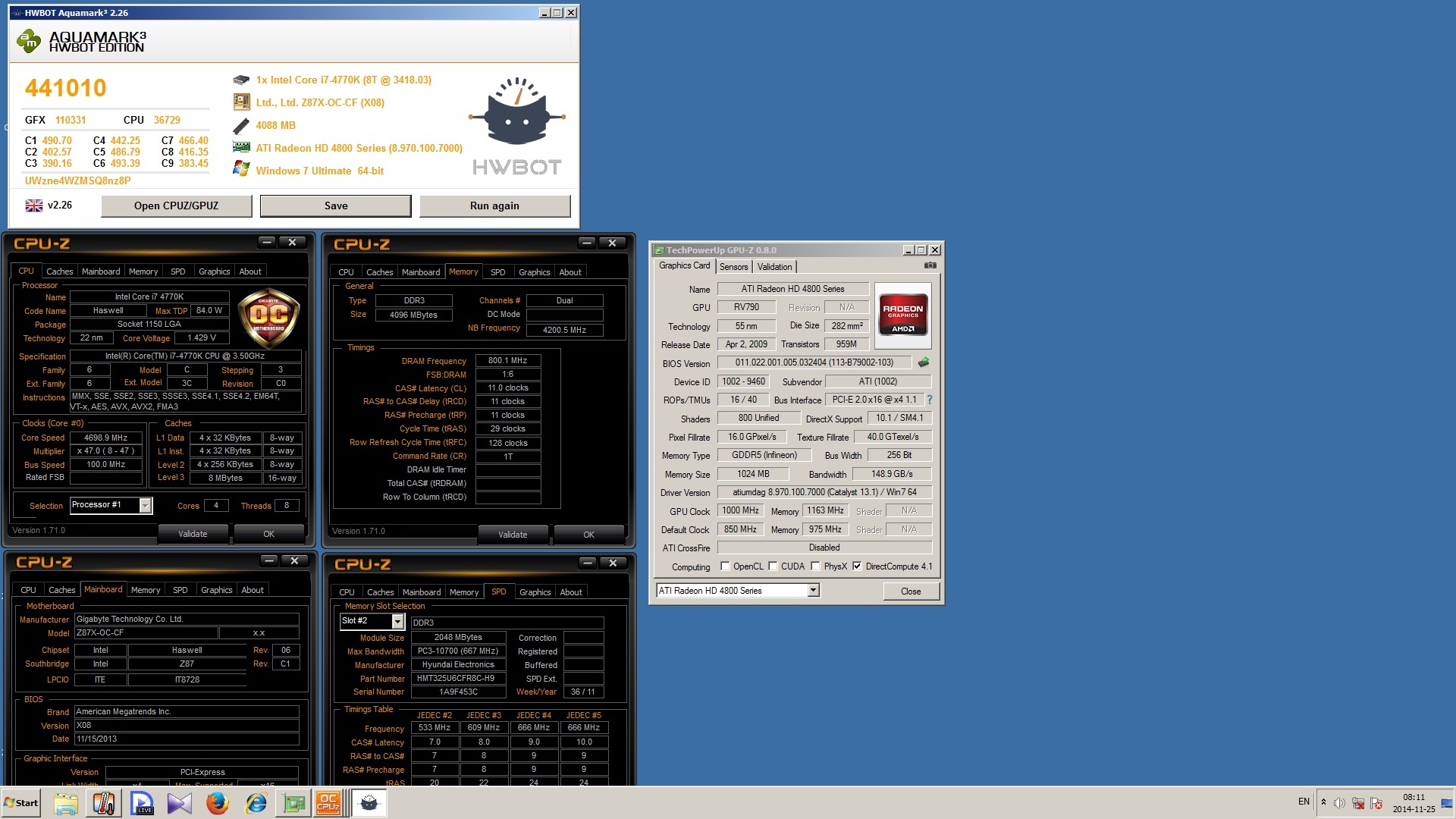The width and height of the screenshot is (1456, 819).
Task: Open the Validation tab in GPU-Z
Action: coord(774,266)
